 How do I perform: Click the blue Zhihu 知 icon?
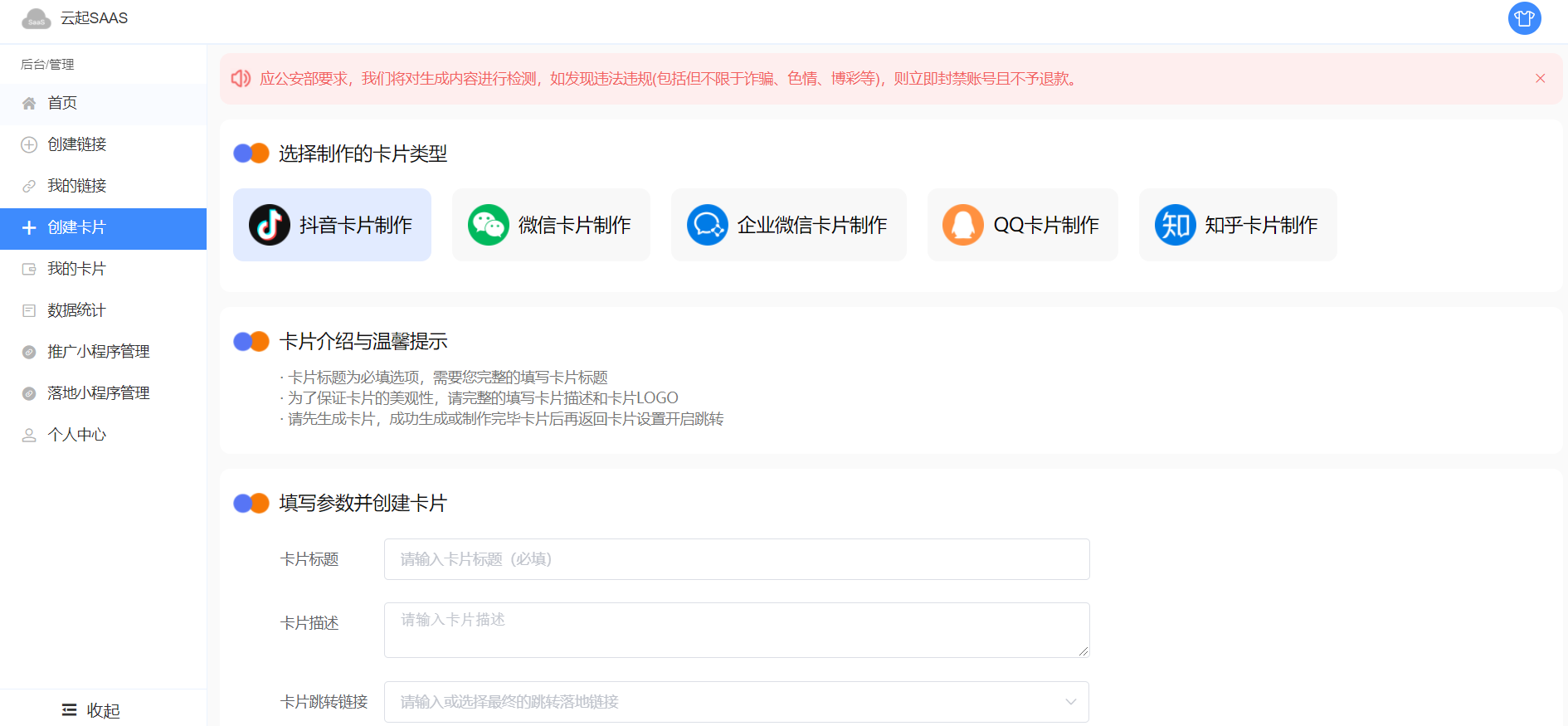click(1176, 225)
